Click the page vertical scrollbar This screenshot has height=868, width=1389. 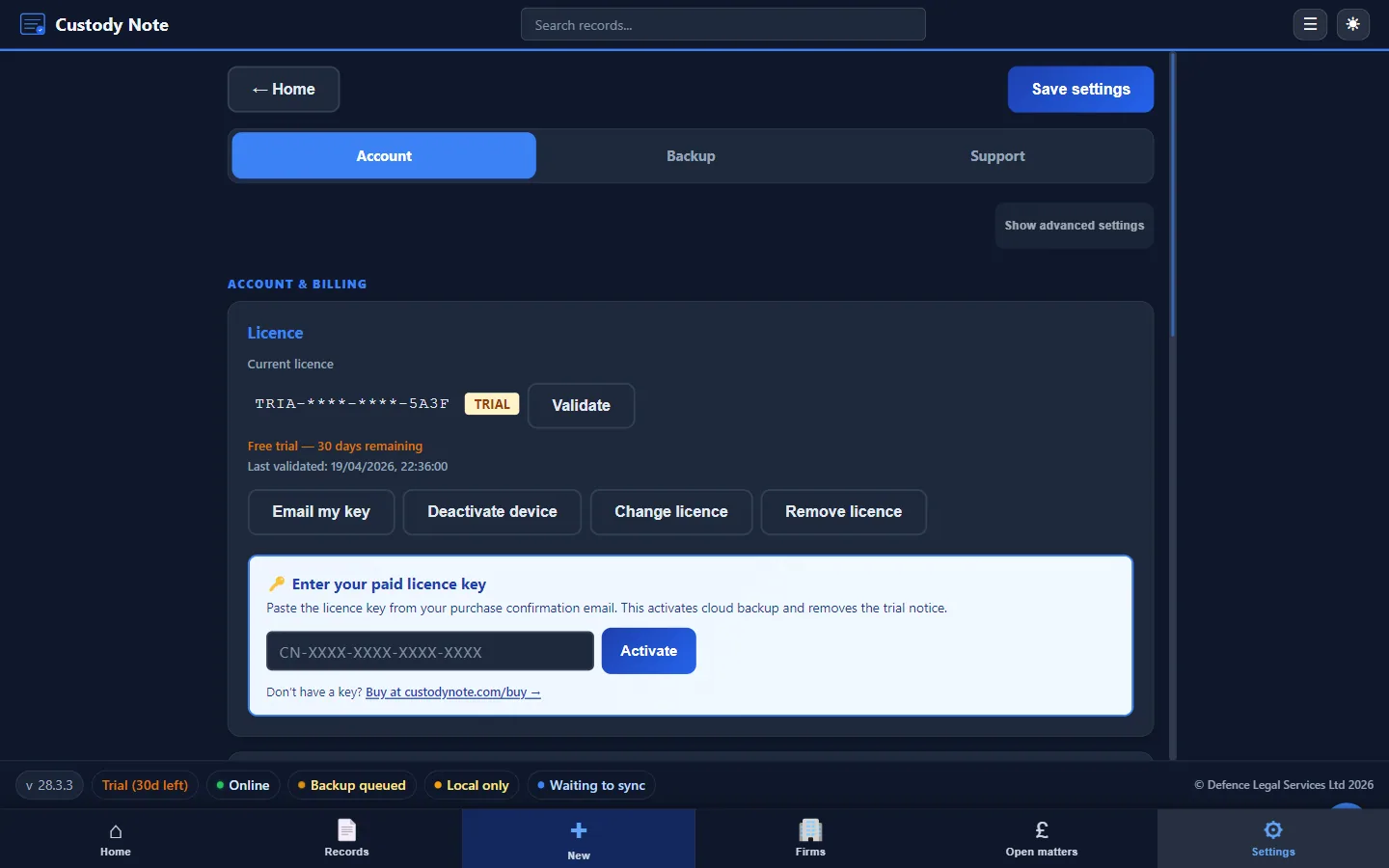[x=1173, y=195]
